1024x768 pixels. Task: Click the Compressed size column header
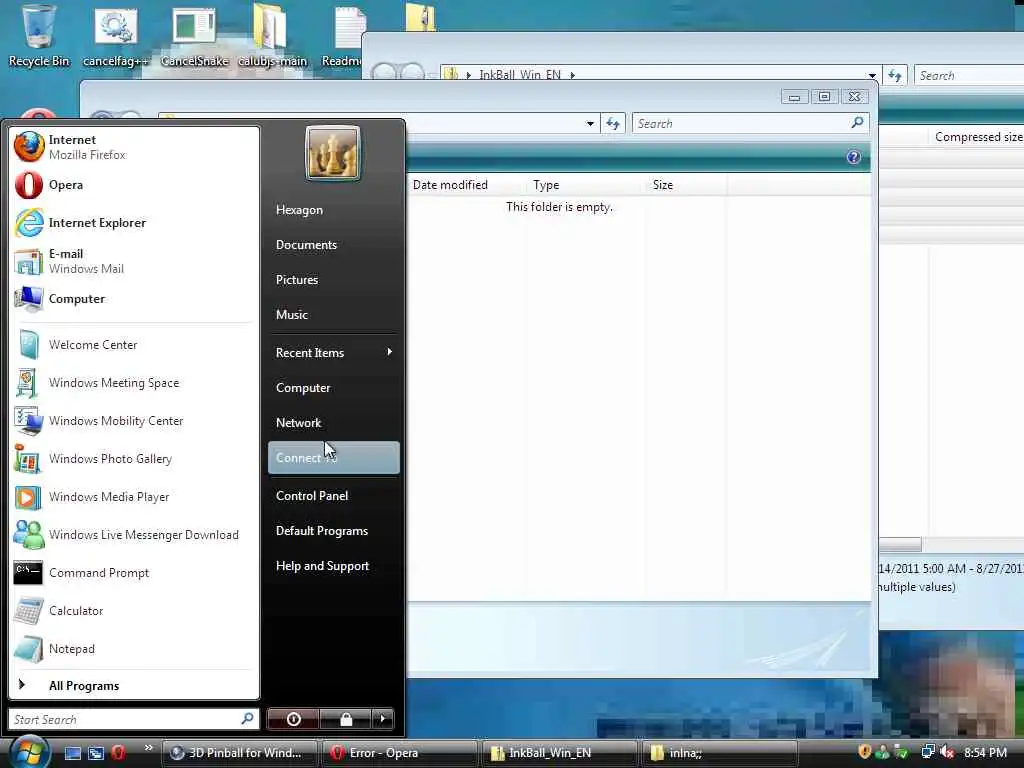[x=976, y=136]
